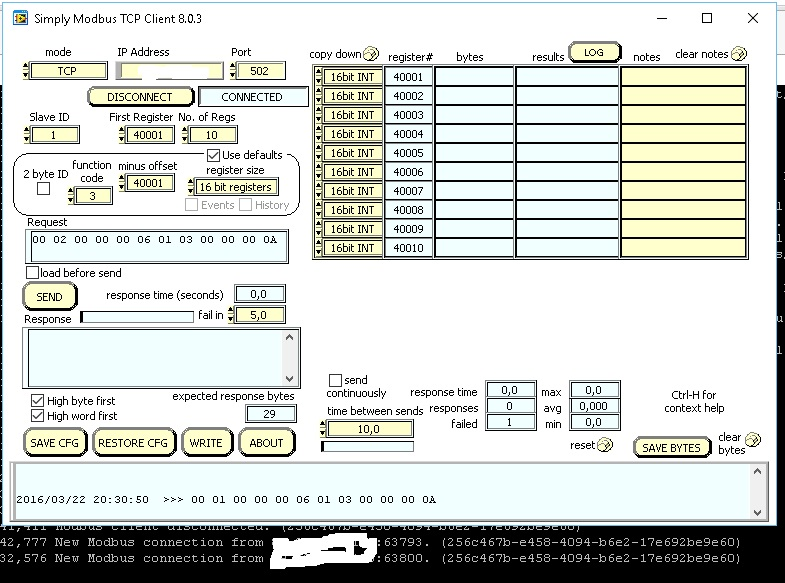Enable the 2 byte ID checkbox
This screenshot has width=785, height=583.
(x=44, y=189)
